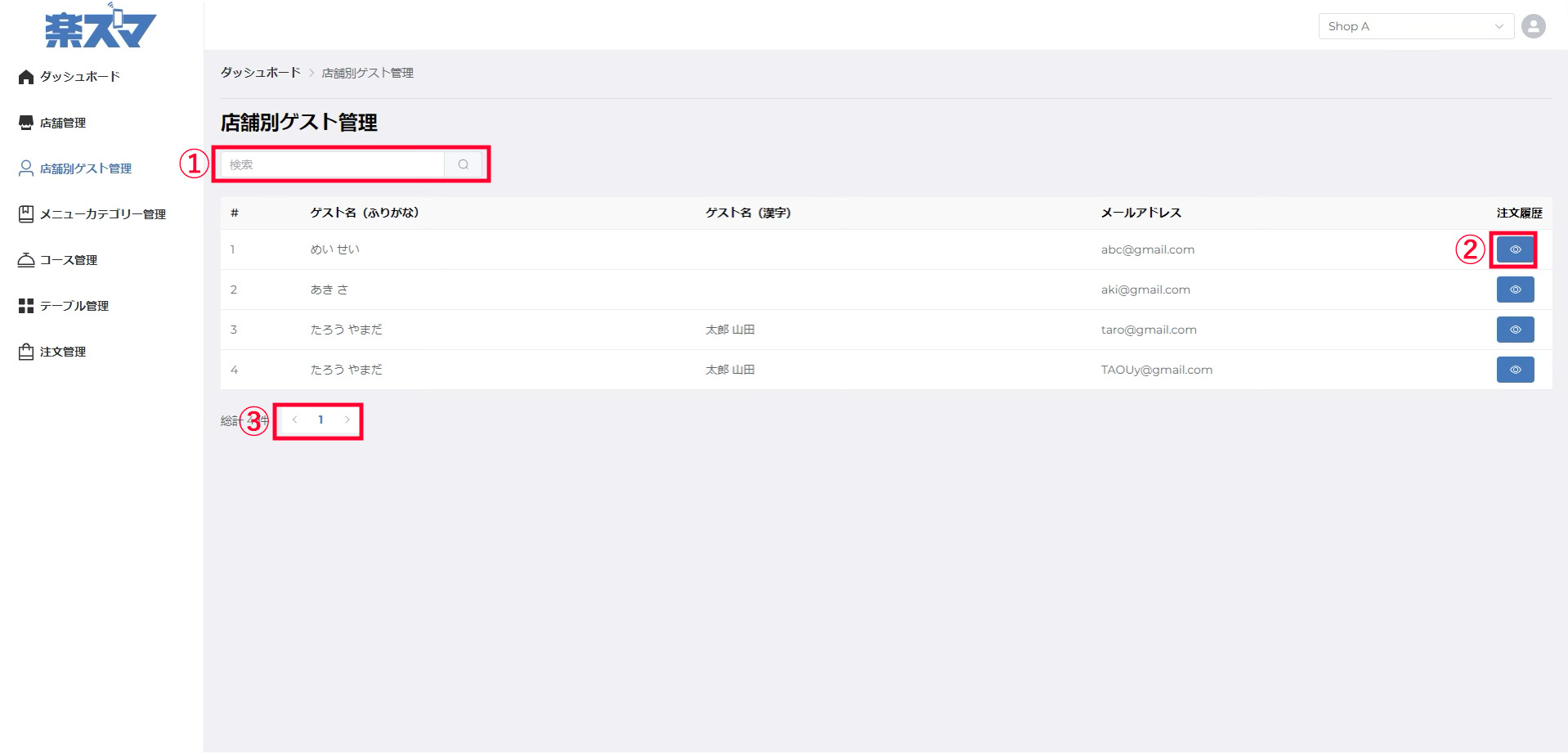Open 店舗管理 in the sidebar

(62, 123)
